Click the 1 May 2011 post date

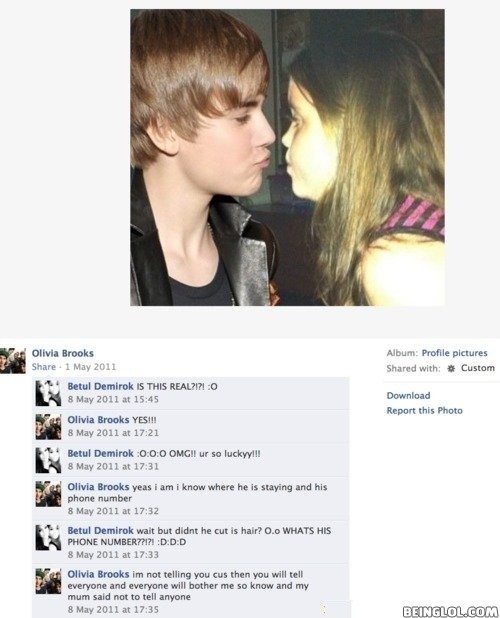click(x=90, y=367)
